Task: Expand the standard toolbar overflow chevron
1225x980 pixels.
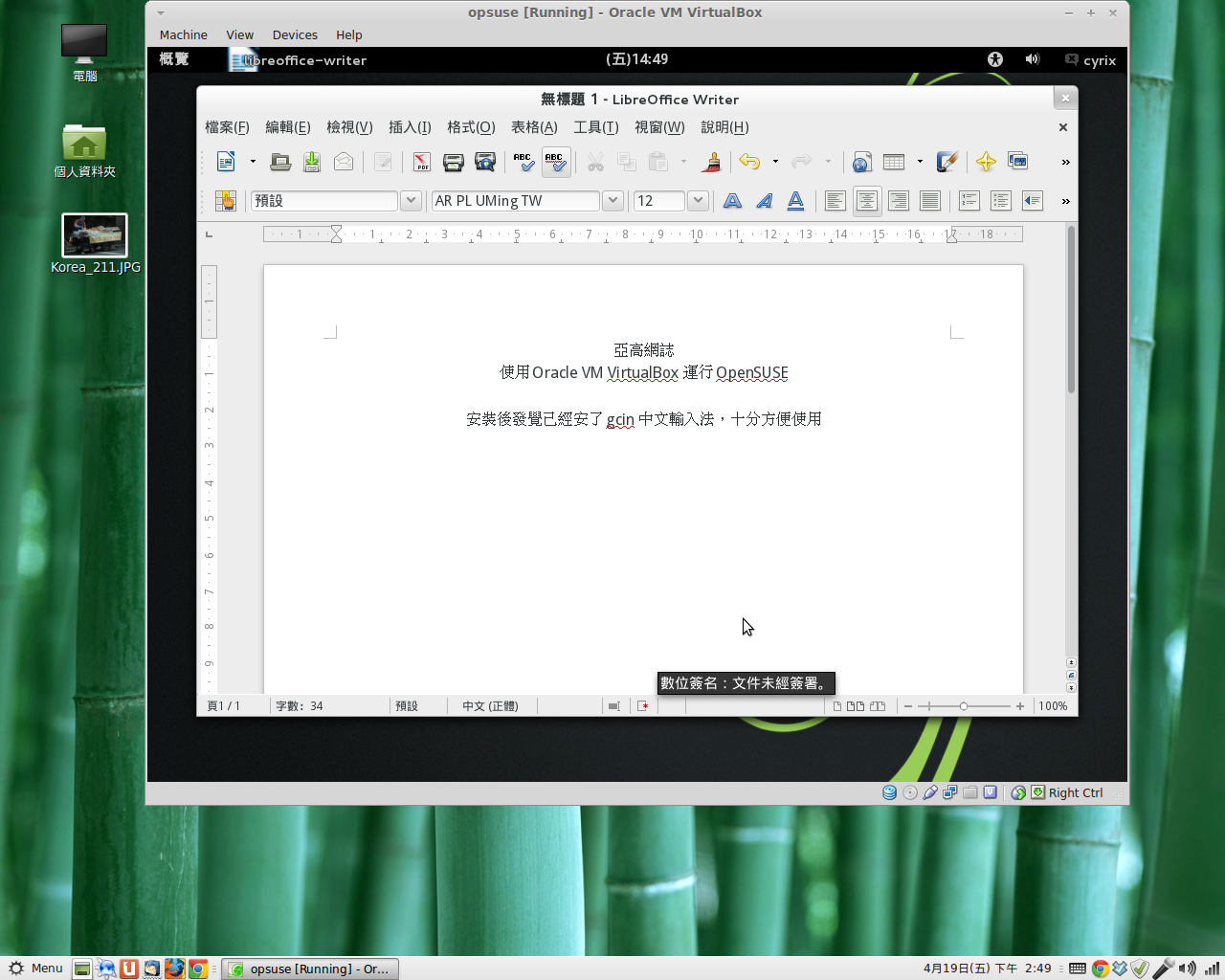Action: click(x=1065, y=163)
